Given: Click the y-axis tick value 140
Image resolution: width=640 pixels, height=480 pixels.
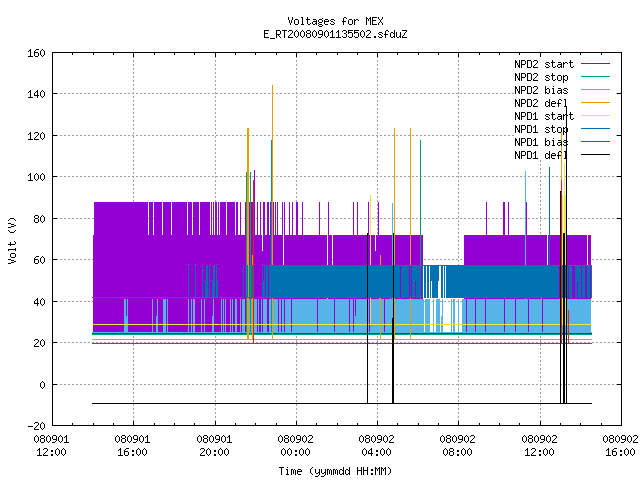Looking at the screenshot, I should coord(36,94).
